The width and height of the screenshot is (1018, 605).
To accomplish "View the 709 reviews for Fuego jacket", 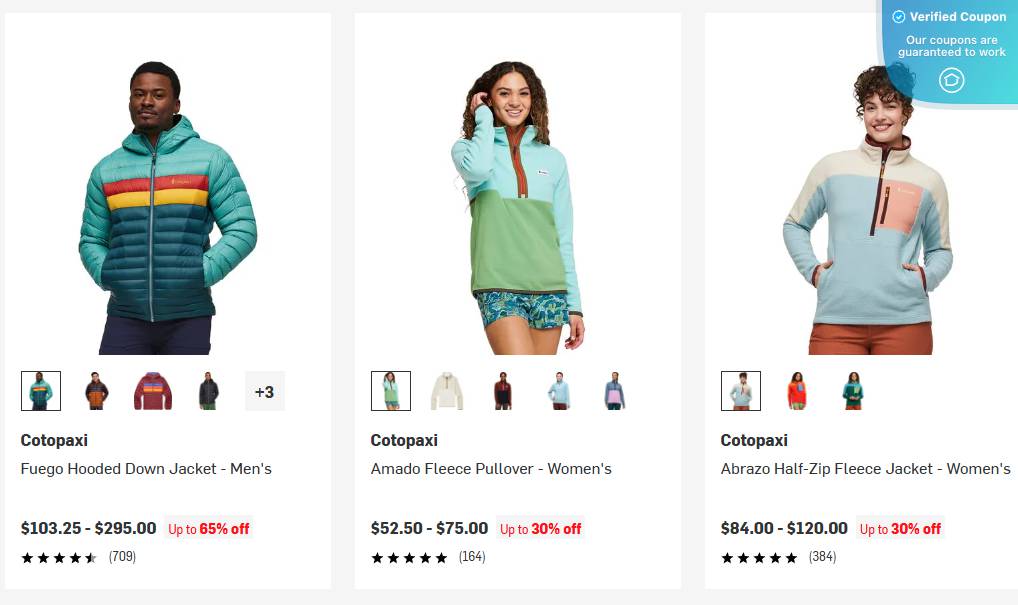I will tap(122, 557).
